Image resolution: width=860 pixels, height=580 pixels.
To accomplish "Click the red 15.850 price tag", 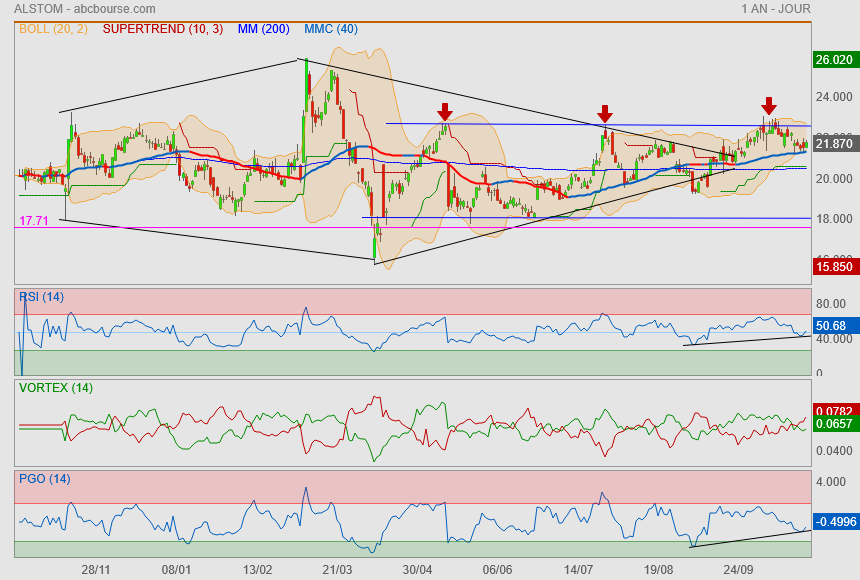I will tap(834, 267).
